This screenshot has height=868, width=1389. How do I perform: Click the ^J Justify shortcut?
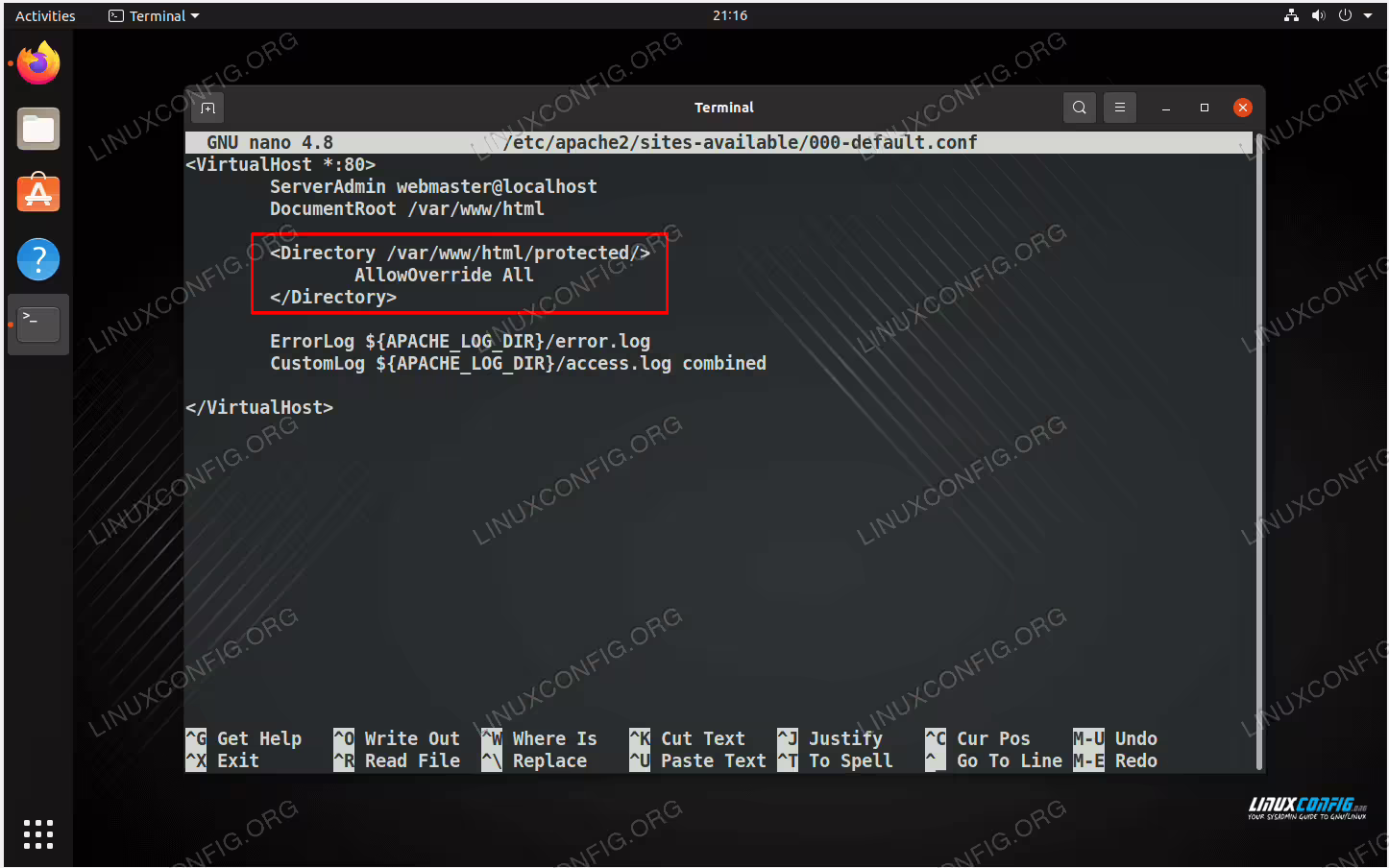(830, 738)
